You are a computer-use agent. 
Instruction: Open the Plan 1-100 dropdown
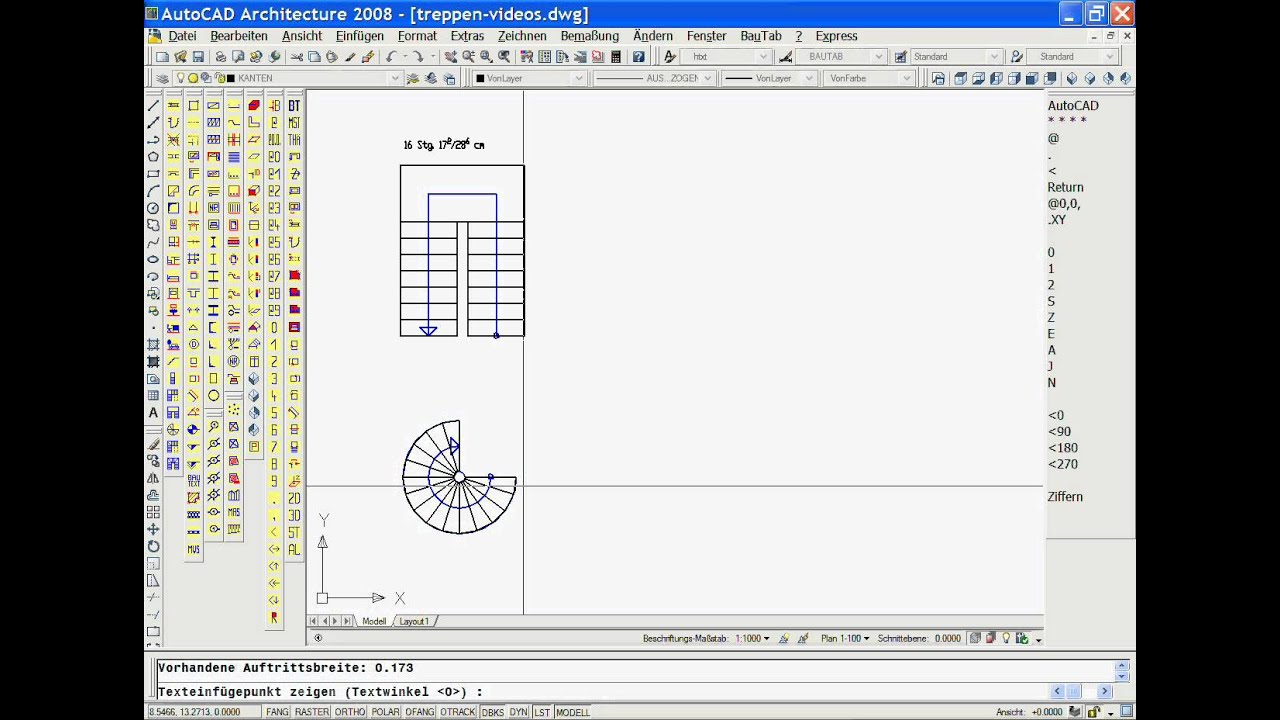[845, 638]
